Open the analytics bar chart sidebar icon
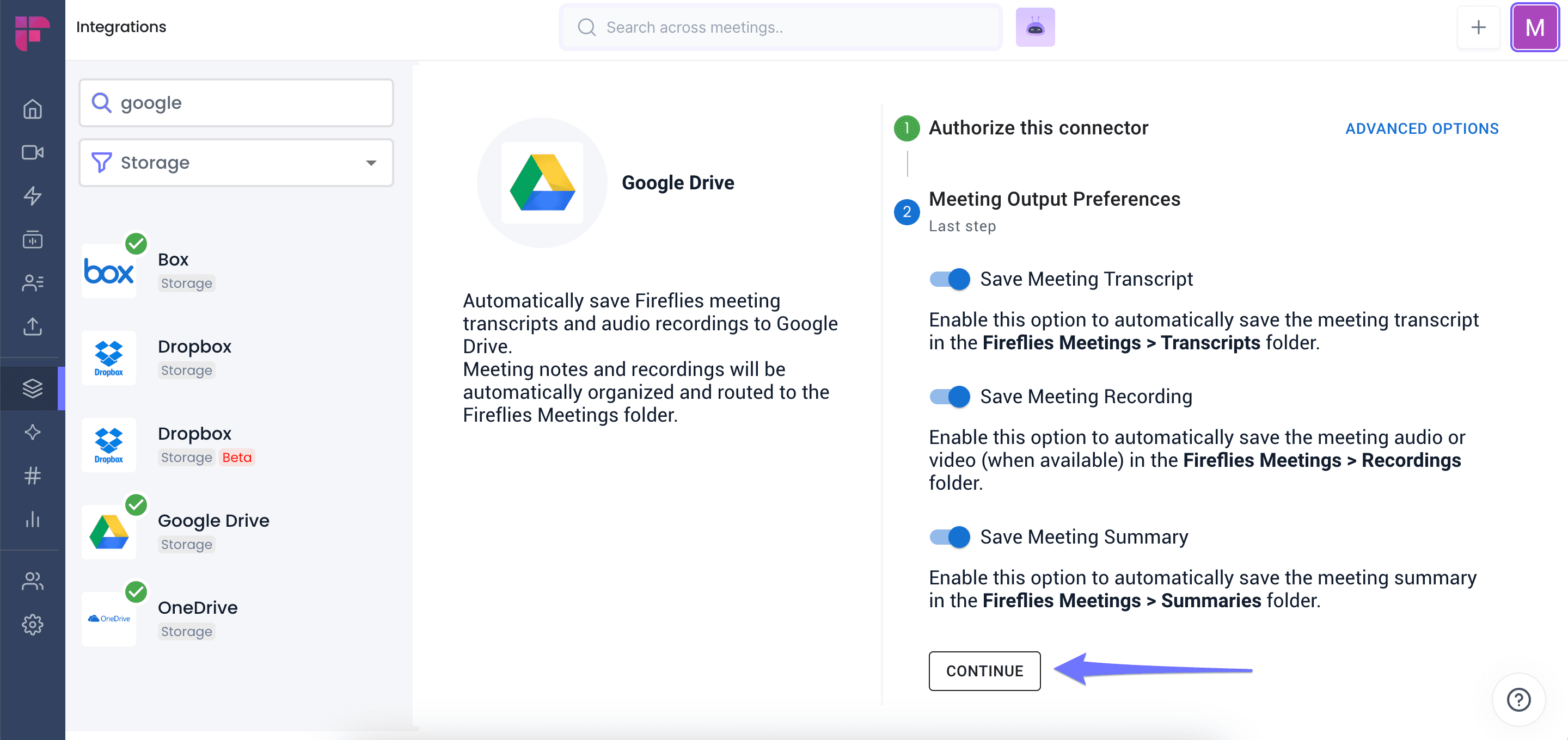 (32, 519)
